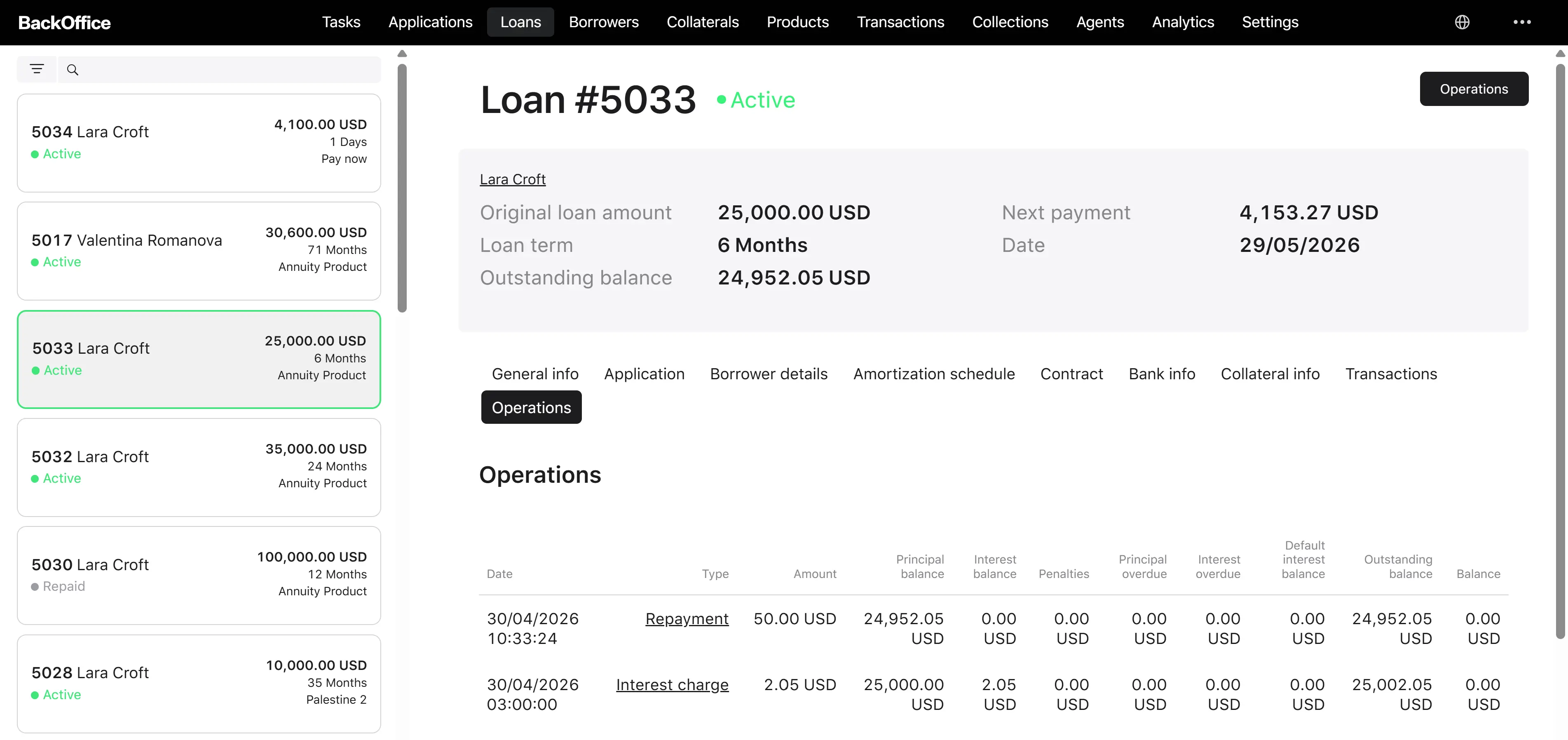Switch to Borrower details tab

[x=769, y=374]
